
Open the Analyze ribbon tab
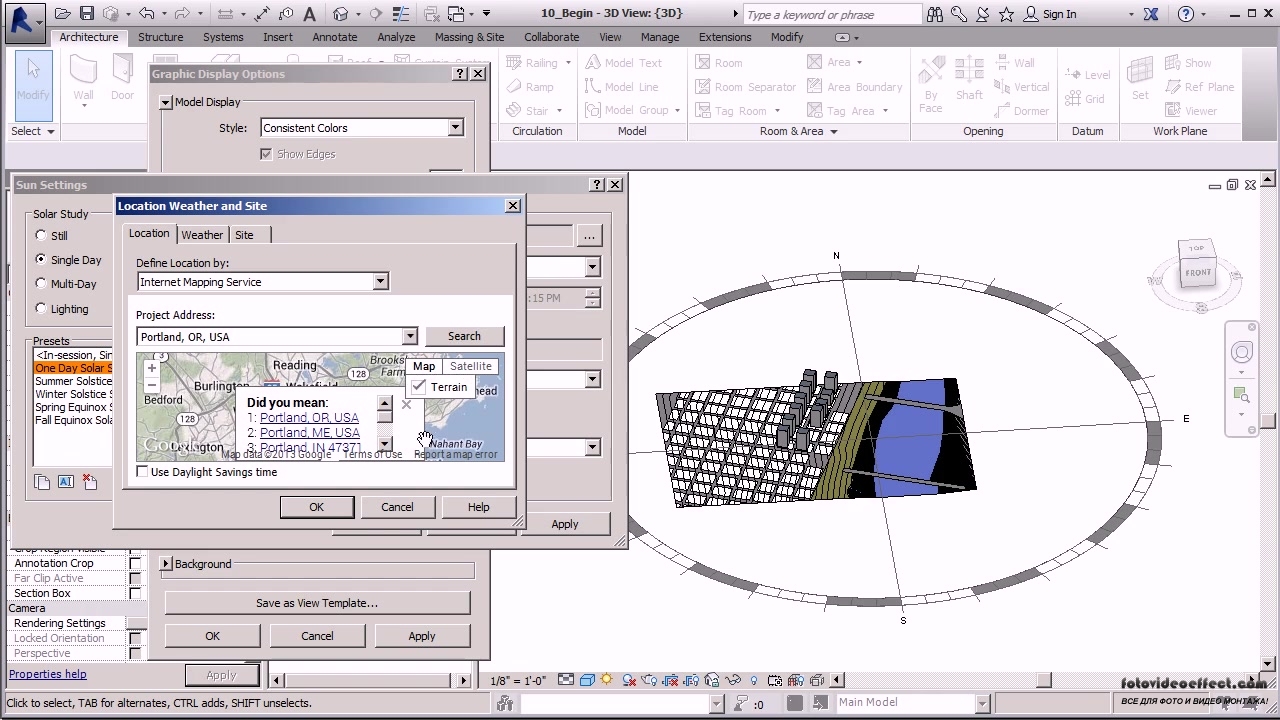pos(396,37)
